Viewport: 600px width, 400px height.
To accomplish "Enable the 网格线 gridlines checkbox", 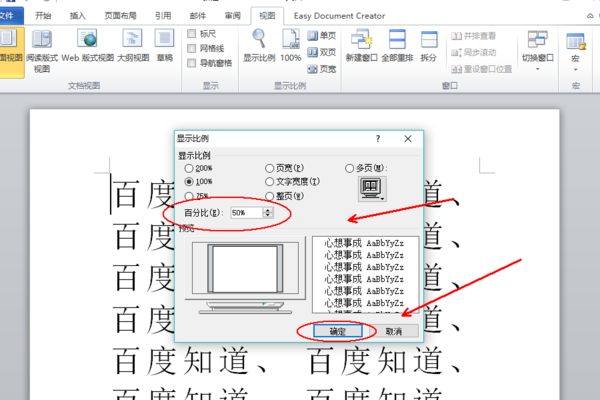I will (192, 49).
